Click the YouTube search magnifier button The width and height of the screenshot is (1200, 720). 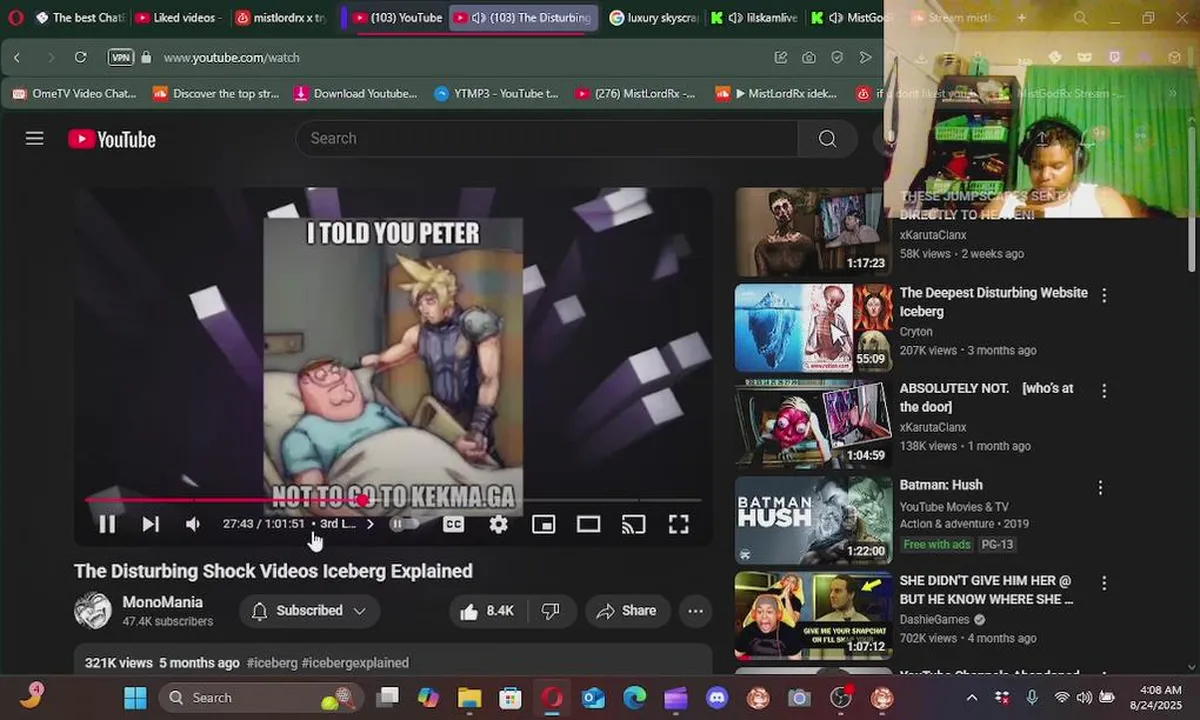[x=827, y=138]
